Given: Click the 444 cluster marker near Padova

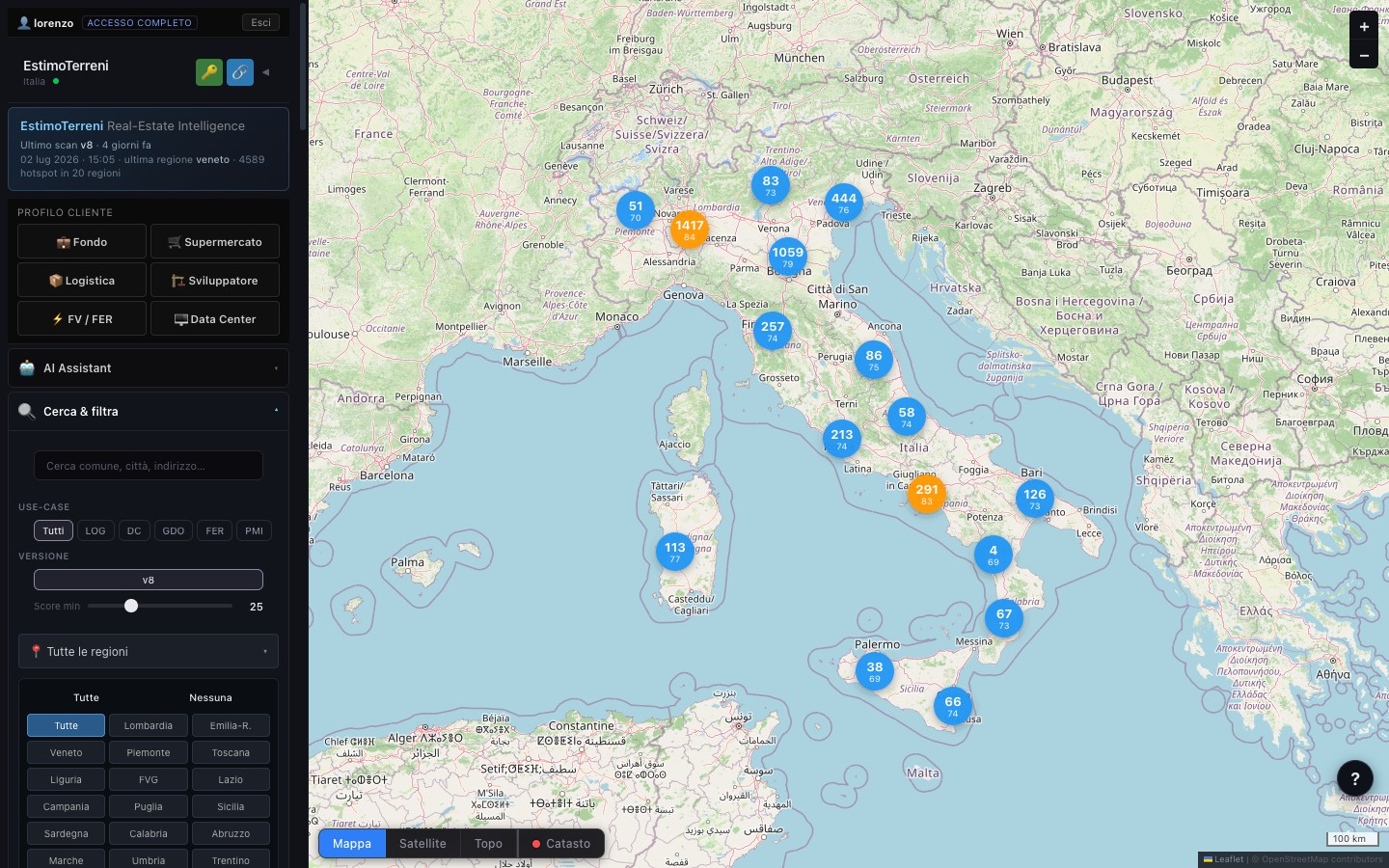Looking at the screenshot, I should pos(844,203).
